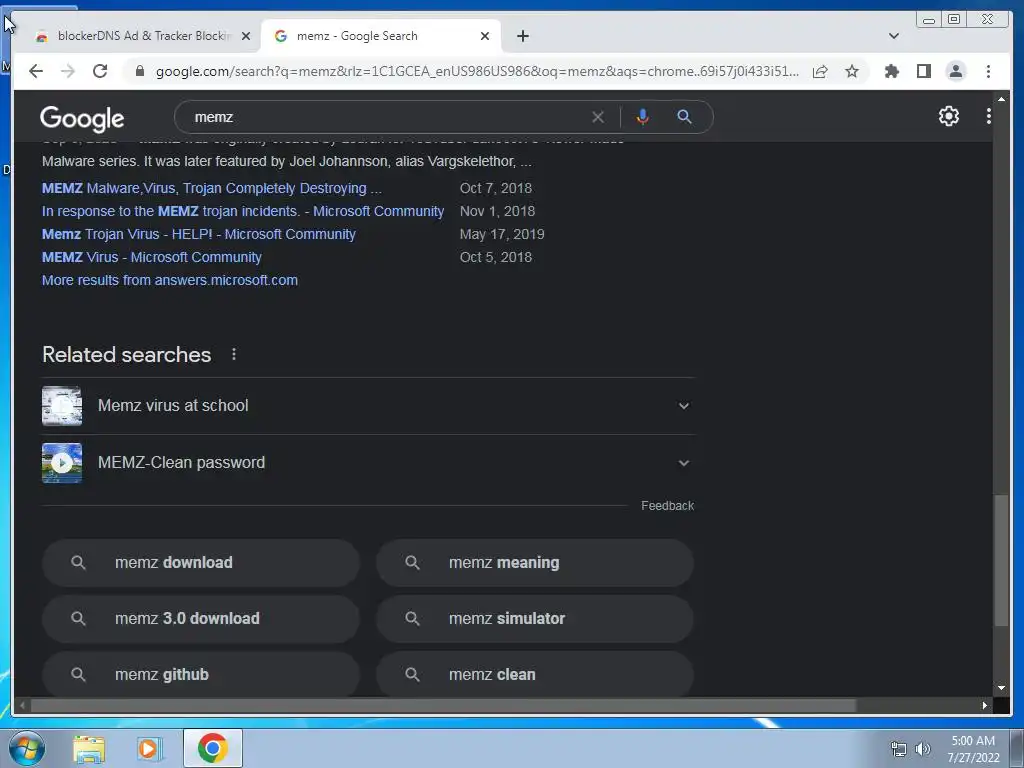This screenshot has height=768, width=1024.
Task: Open Google page more options dots
Action: (988, 116)
